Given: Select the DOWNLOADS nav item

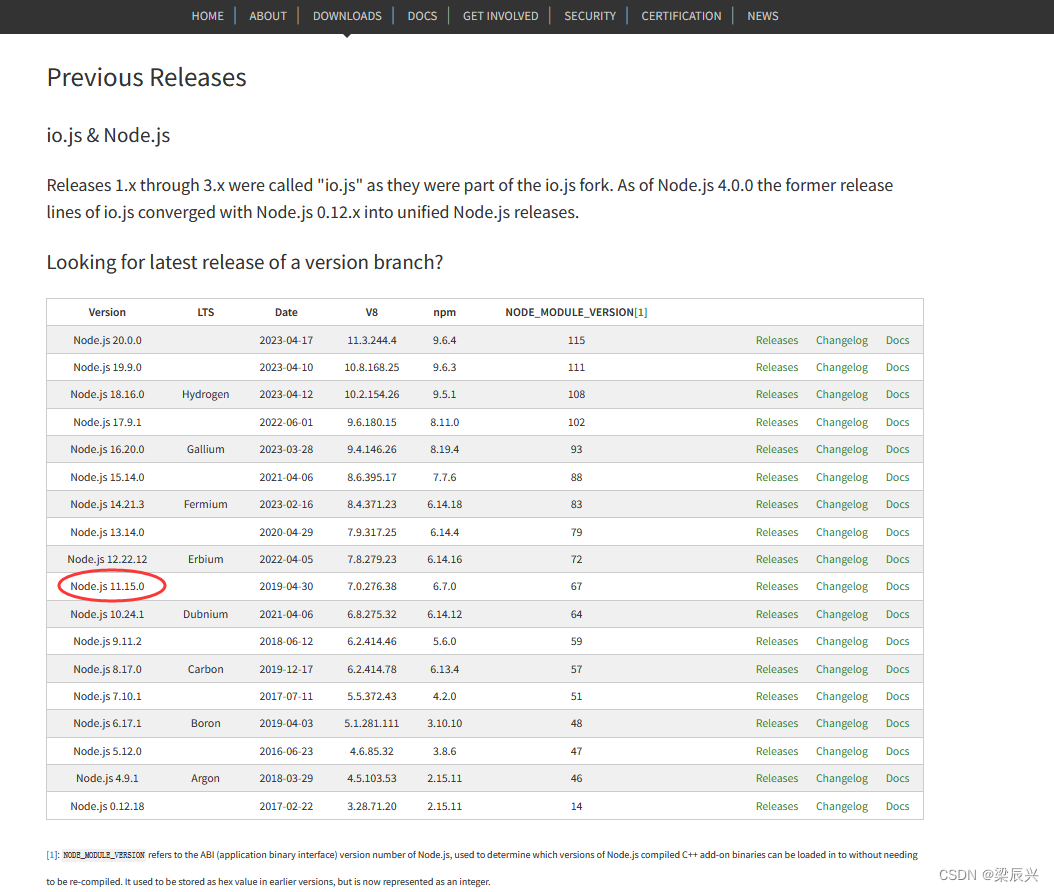Looking at the screenshot, I should pos(347,15).
